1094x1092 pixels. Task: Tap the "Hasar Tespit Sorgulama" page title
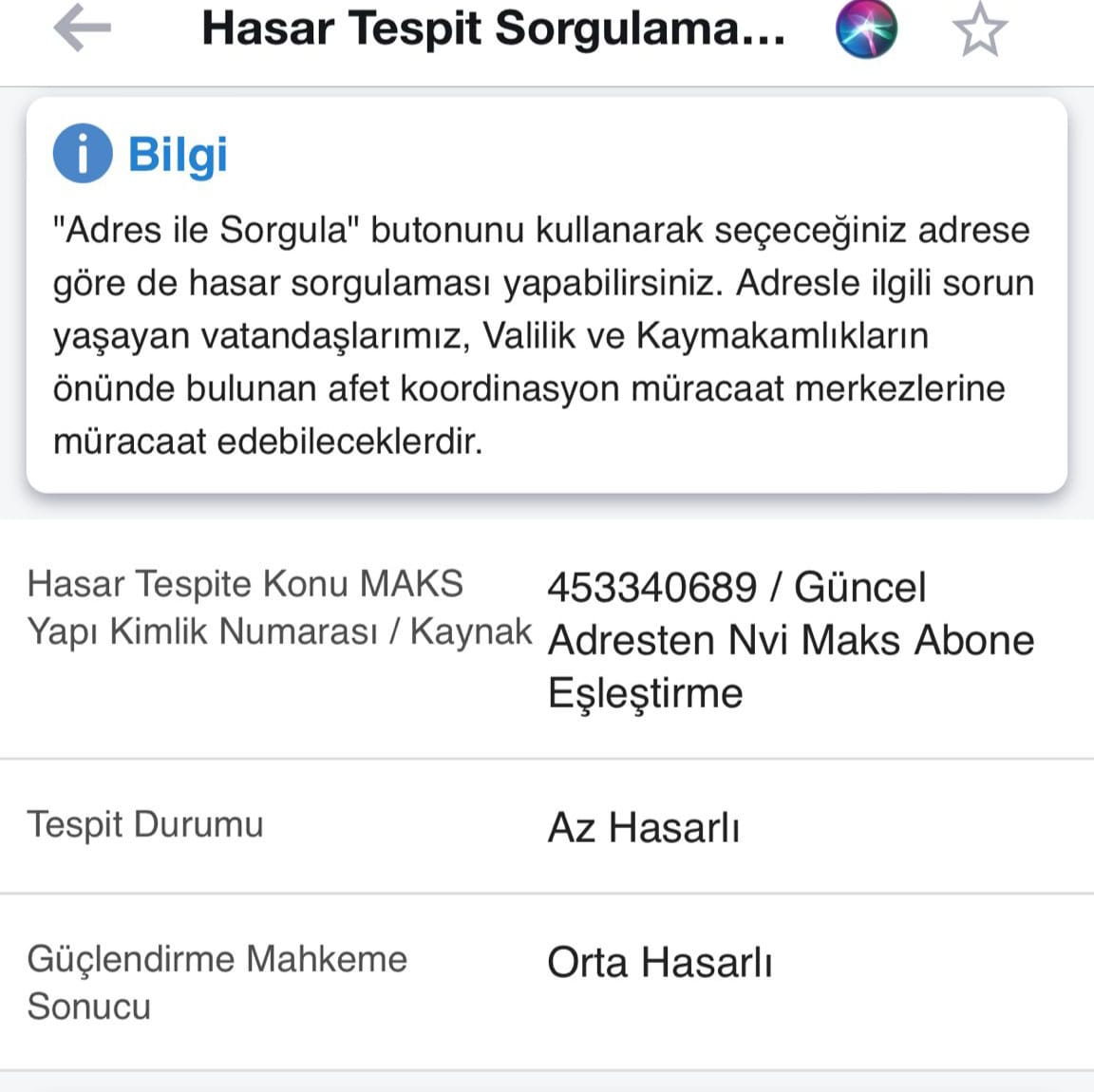pyautogui.click(x=494, y=28)
